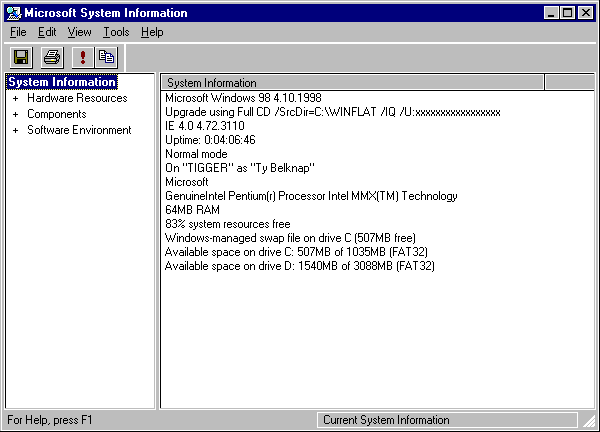Image resolution: width=600 pixels, height=432 pixels.
Task: Expand the Components tree node
Action: tap(15, 114)
